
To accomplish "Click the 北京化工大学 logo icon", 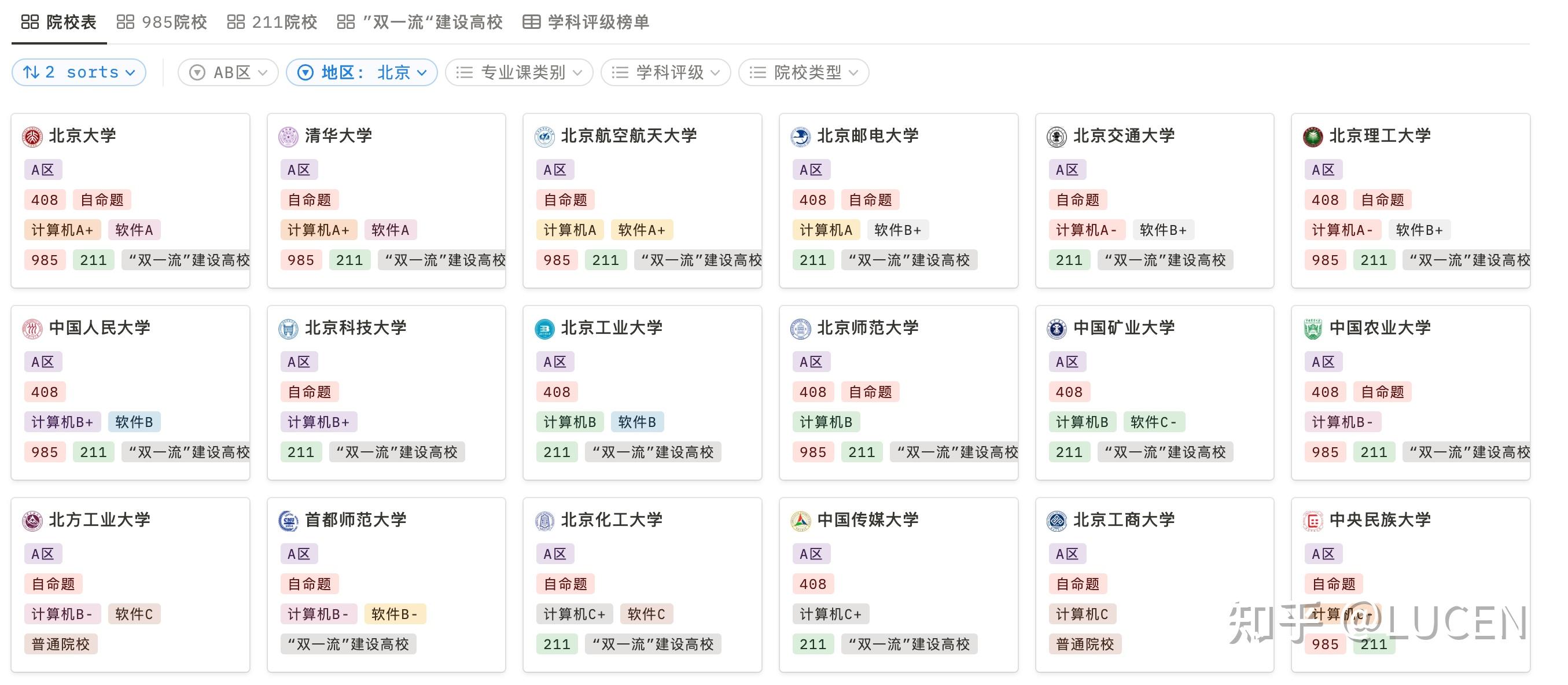I will tap(544, 521).
